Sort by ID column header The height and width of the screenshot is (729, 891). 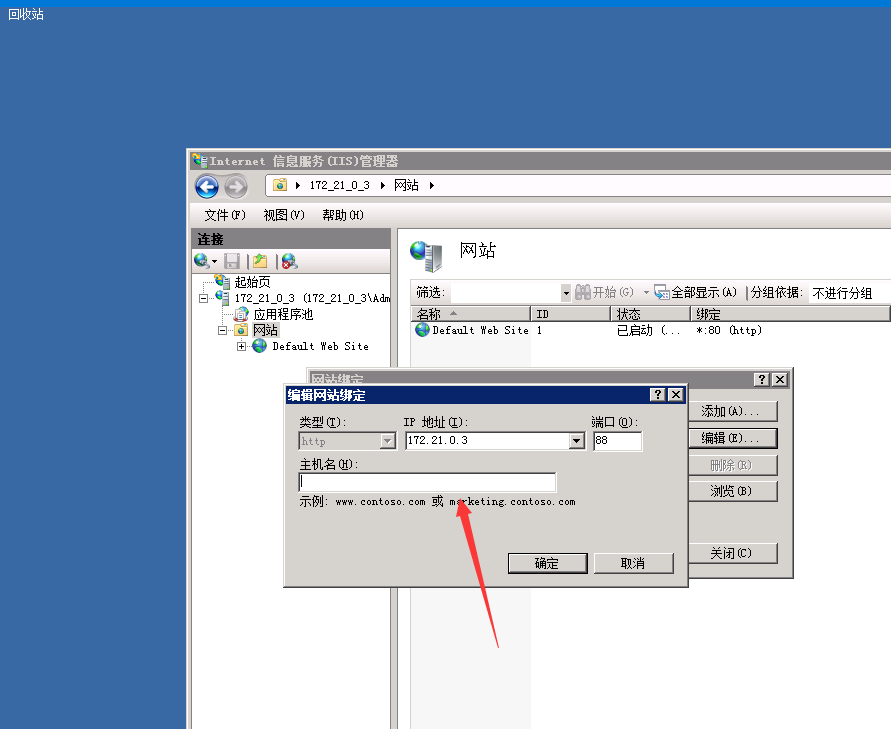tap(570, 314)
